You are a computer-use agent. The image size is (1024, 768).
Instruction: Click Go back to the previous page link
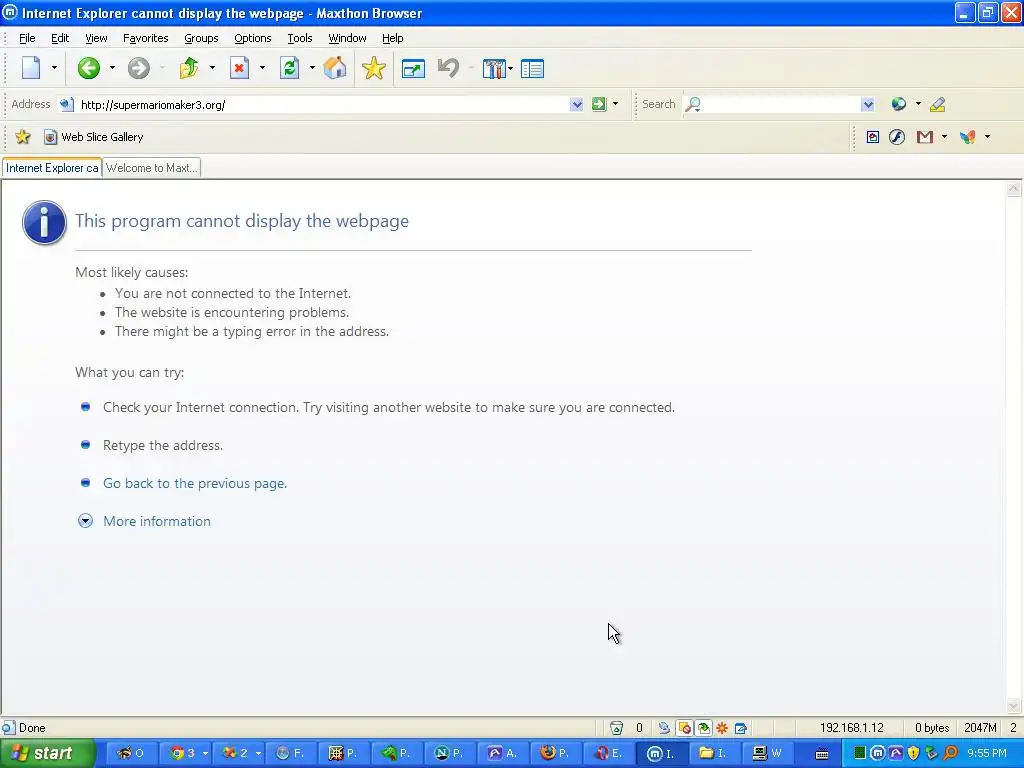195,483
